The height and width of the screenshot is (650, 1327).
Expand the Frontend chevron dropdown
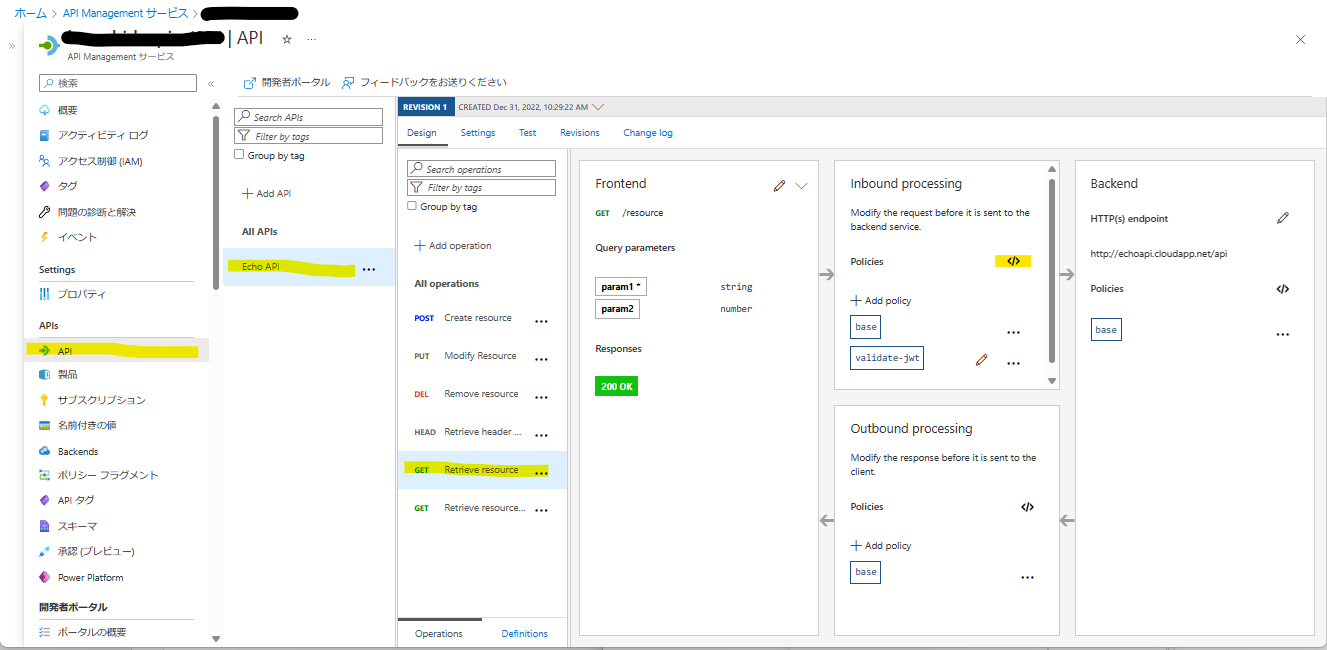coord(801,185)
